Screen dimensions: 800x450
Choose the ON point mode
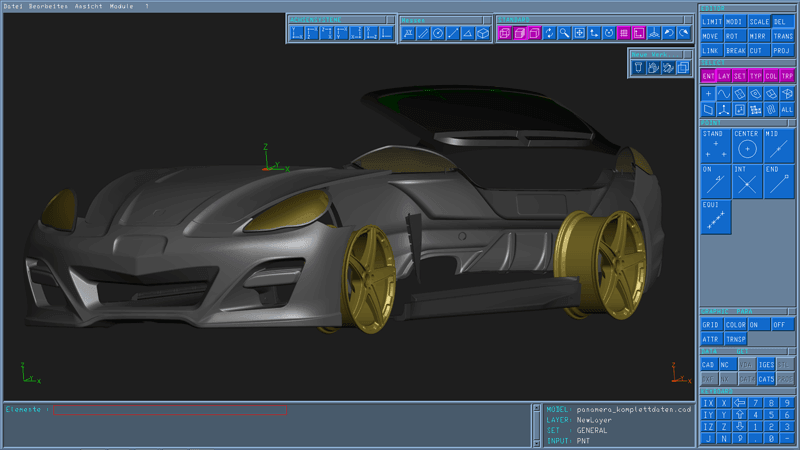tap(716, 182)
